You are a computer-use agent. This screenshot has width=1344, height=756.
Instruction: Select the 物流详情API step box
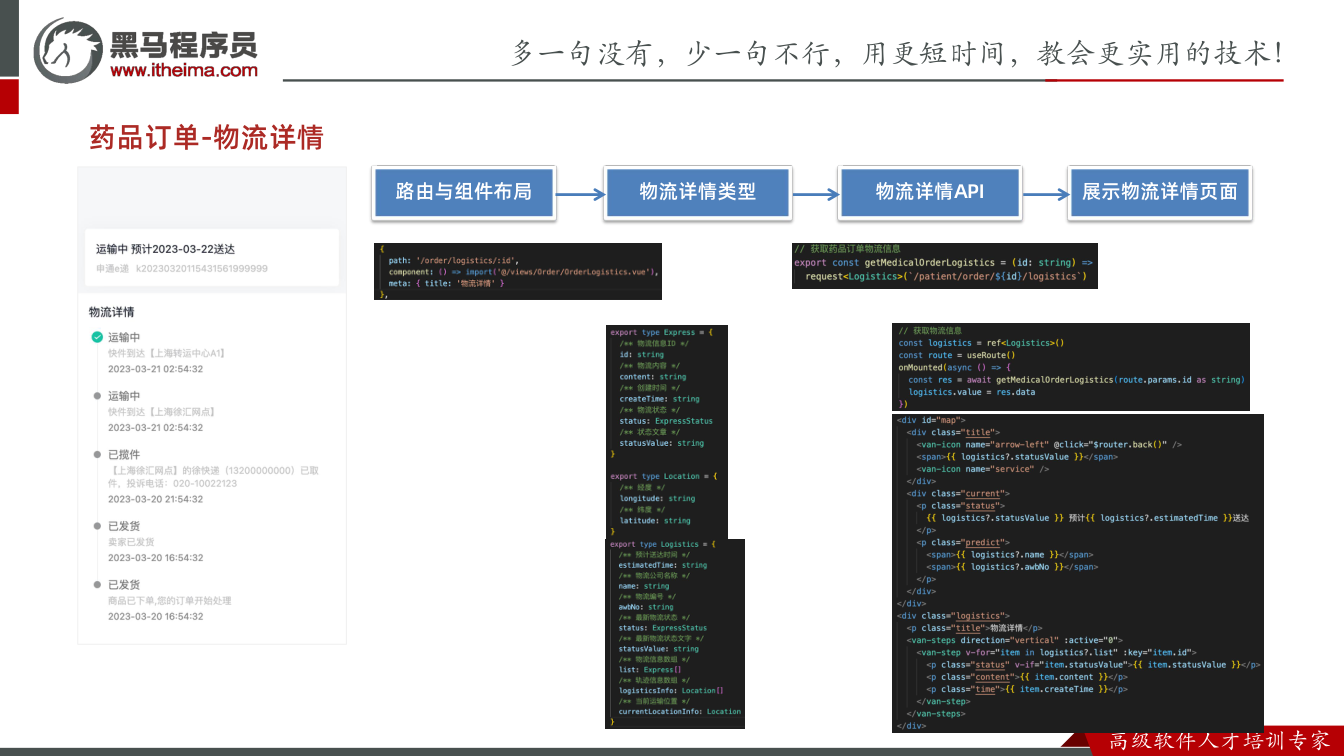930,192
